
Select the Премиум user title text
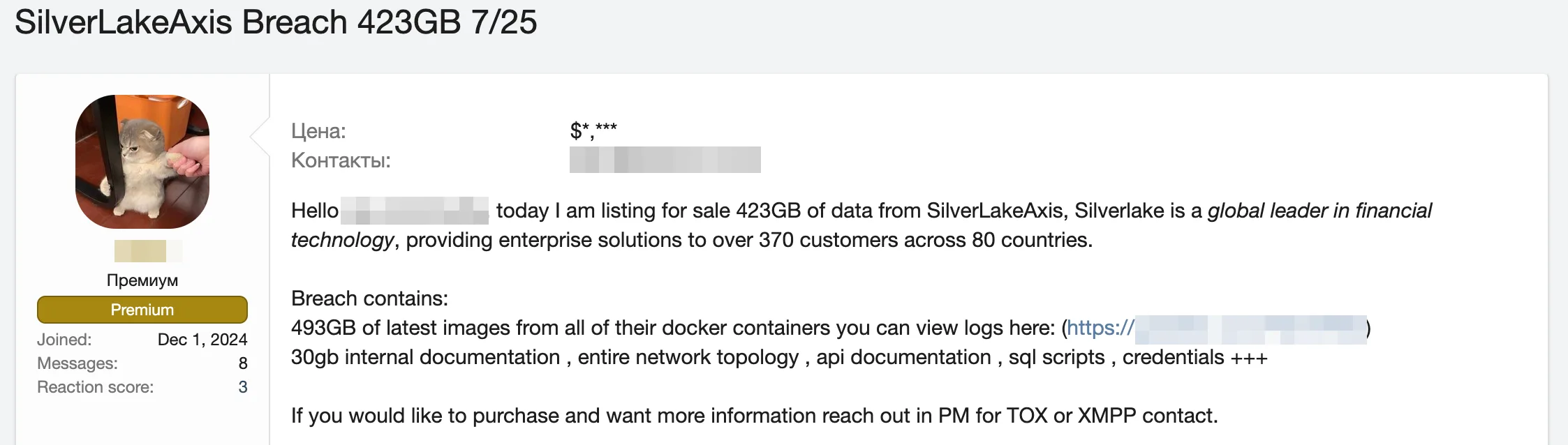[x=142, y=280]
